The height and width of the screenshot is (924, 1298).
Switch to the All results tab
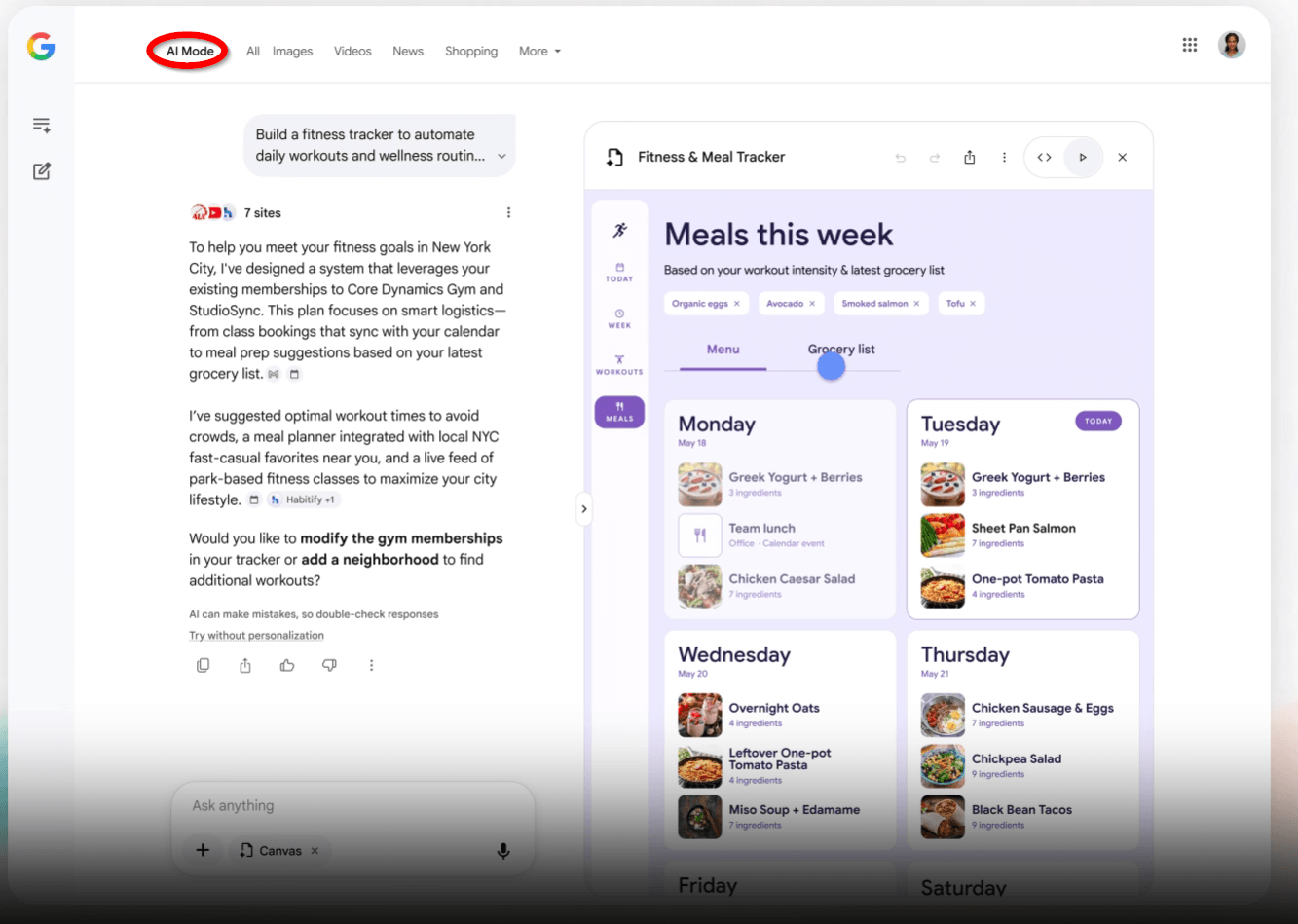click(253, 52)
